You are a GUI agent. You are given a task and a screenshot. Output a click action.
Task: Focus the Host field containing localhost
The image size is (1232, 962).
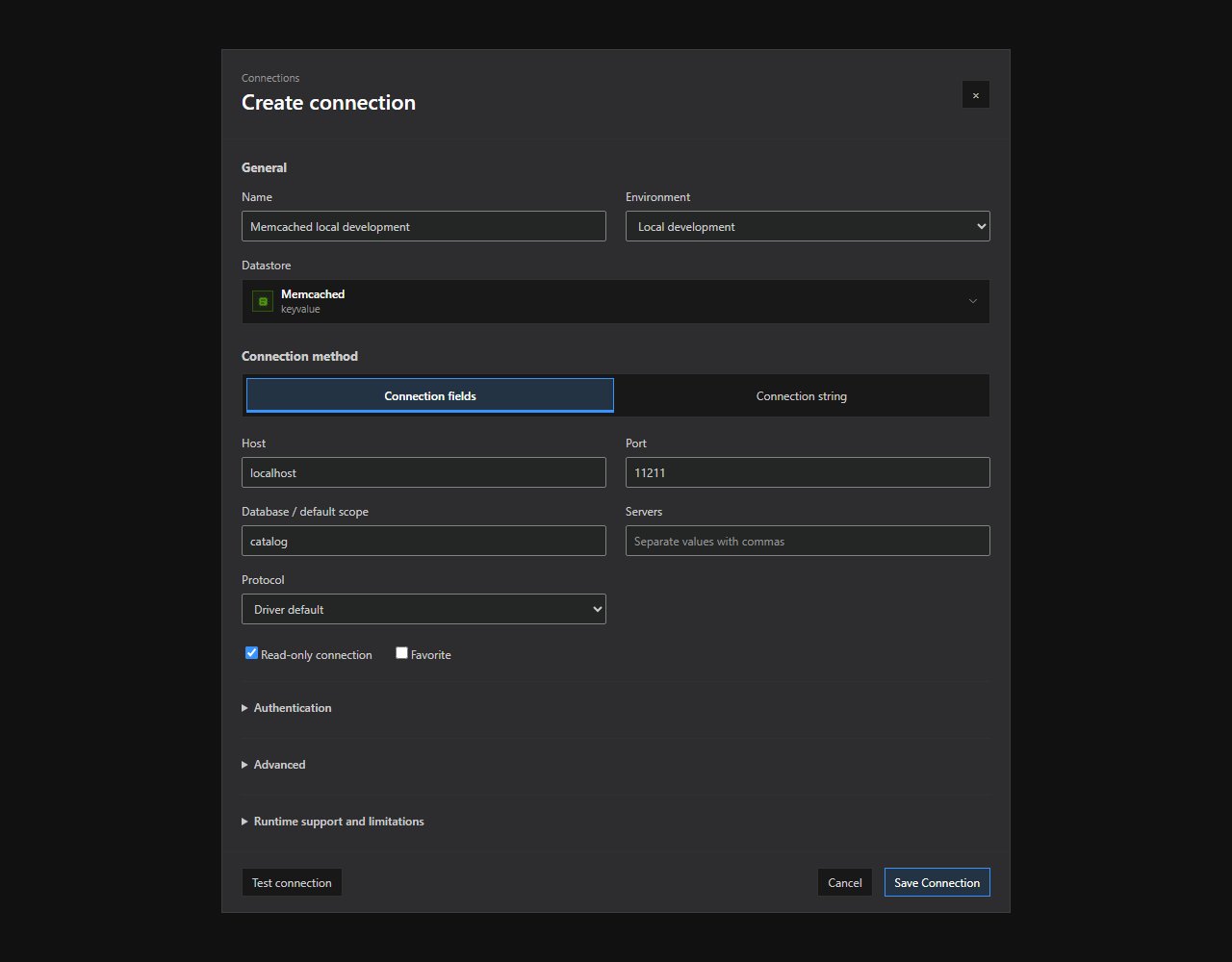coord(423,472)
